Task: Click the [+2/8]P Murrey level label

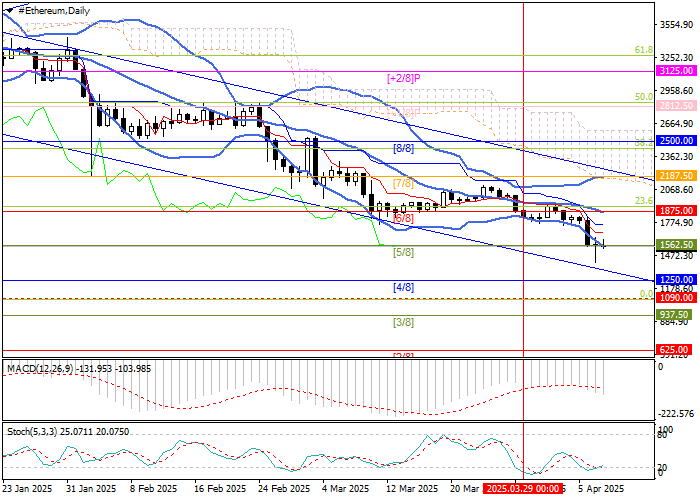Action: click(403, 77)
